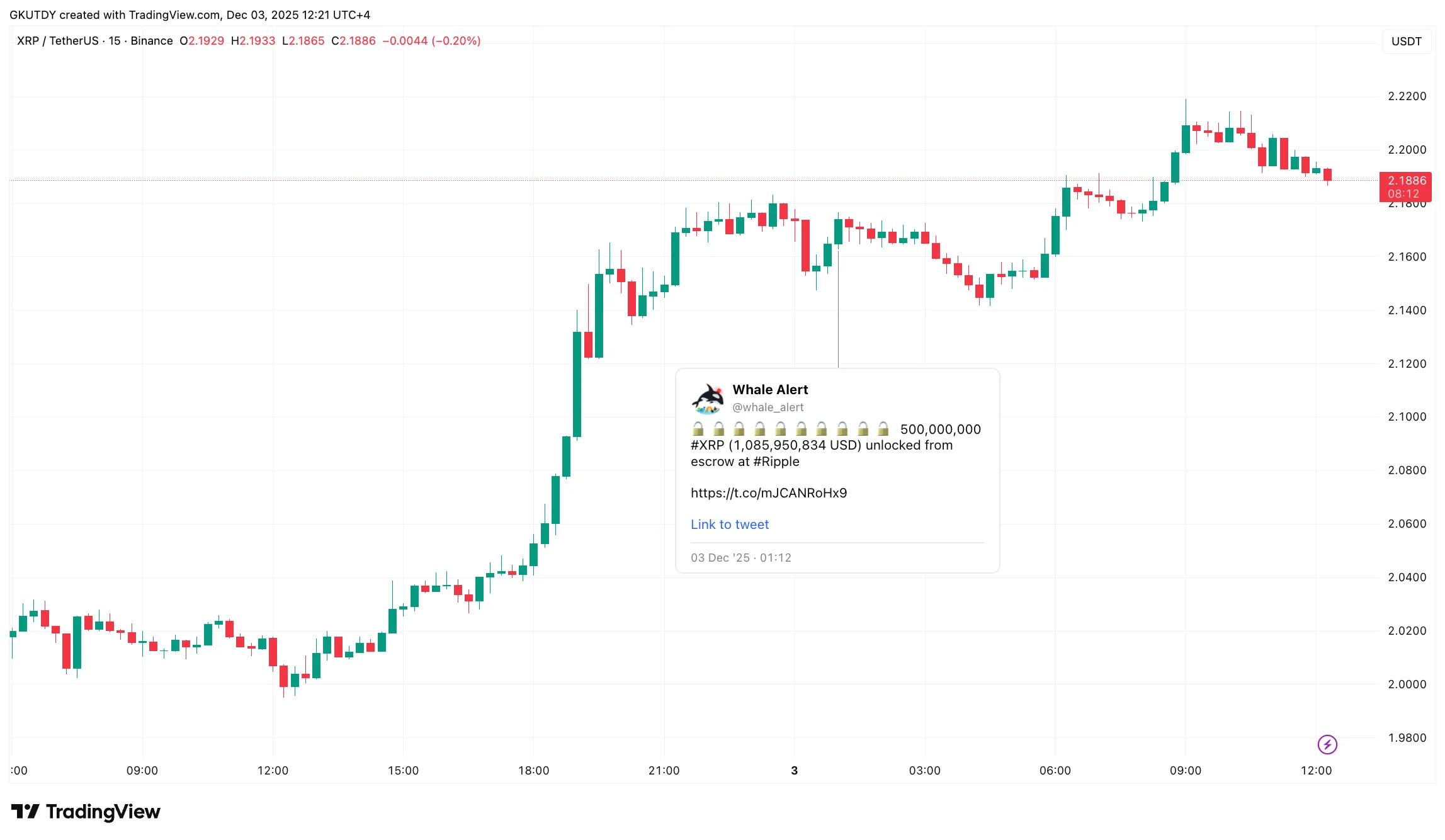Viewport: 1445px width, 840px height.
Task: Click the countdown timer 08:12 under the price
Action: coord(1405,194)
